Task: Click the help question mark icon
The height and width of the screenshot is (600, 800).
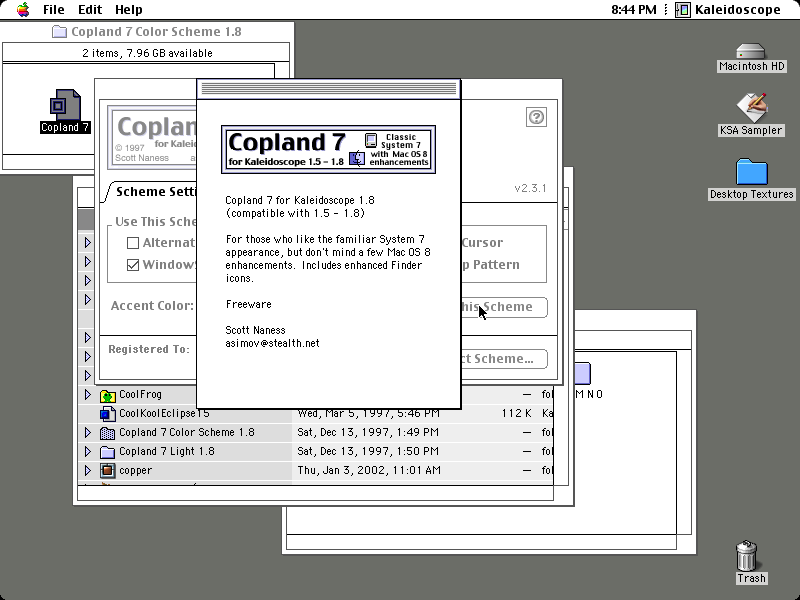Action: (536, 117)
